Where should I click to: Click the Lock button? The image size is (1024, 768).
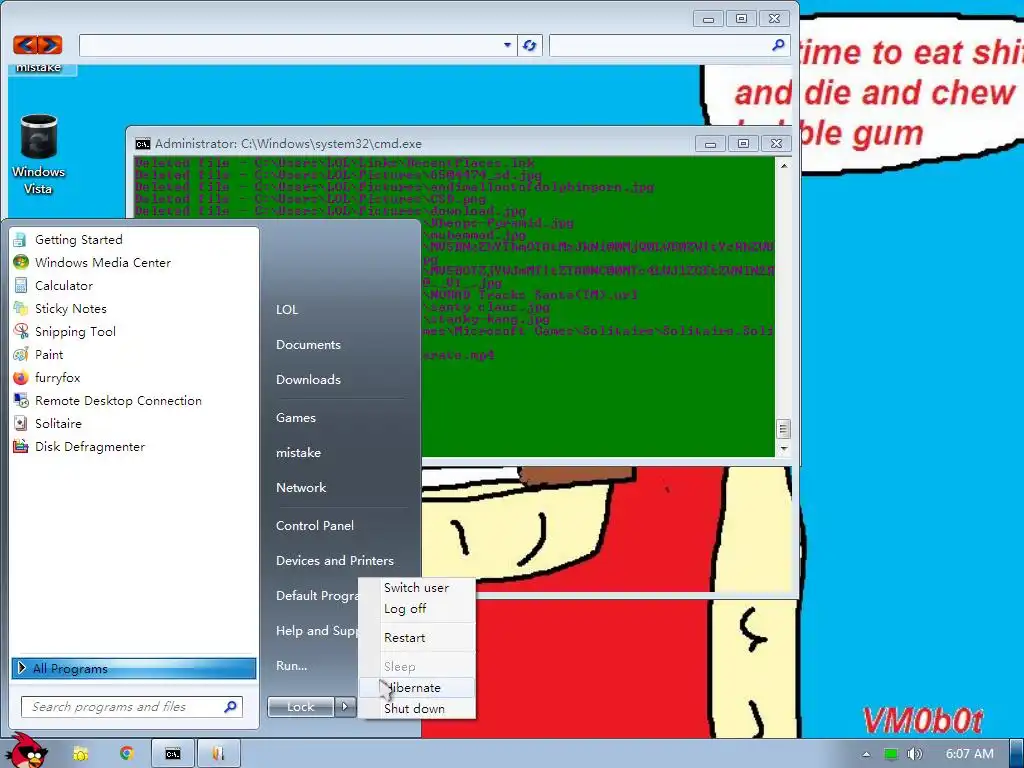(300, 707)
